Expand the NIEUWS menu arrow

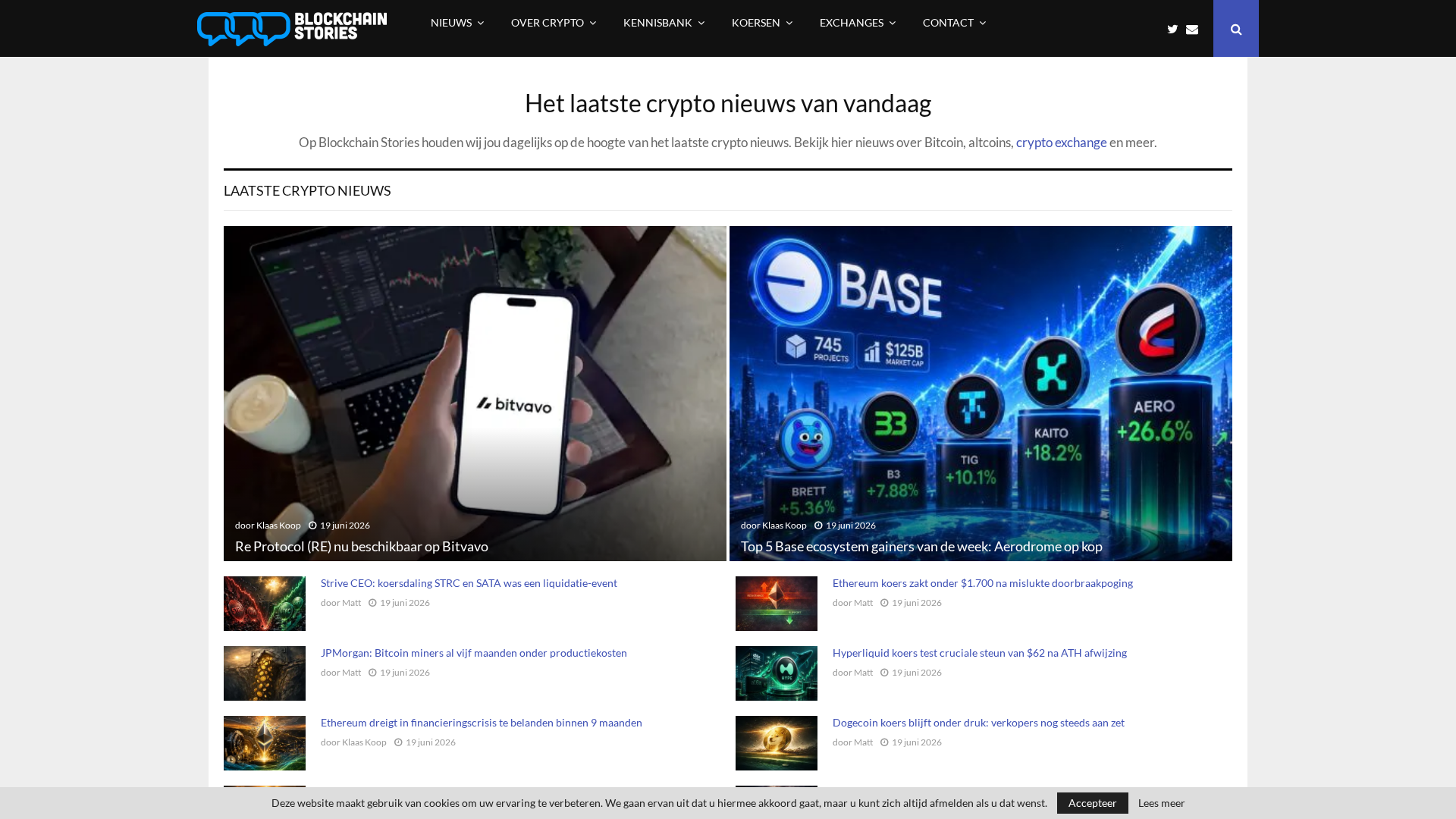(480, 24)
